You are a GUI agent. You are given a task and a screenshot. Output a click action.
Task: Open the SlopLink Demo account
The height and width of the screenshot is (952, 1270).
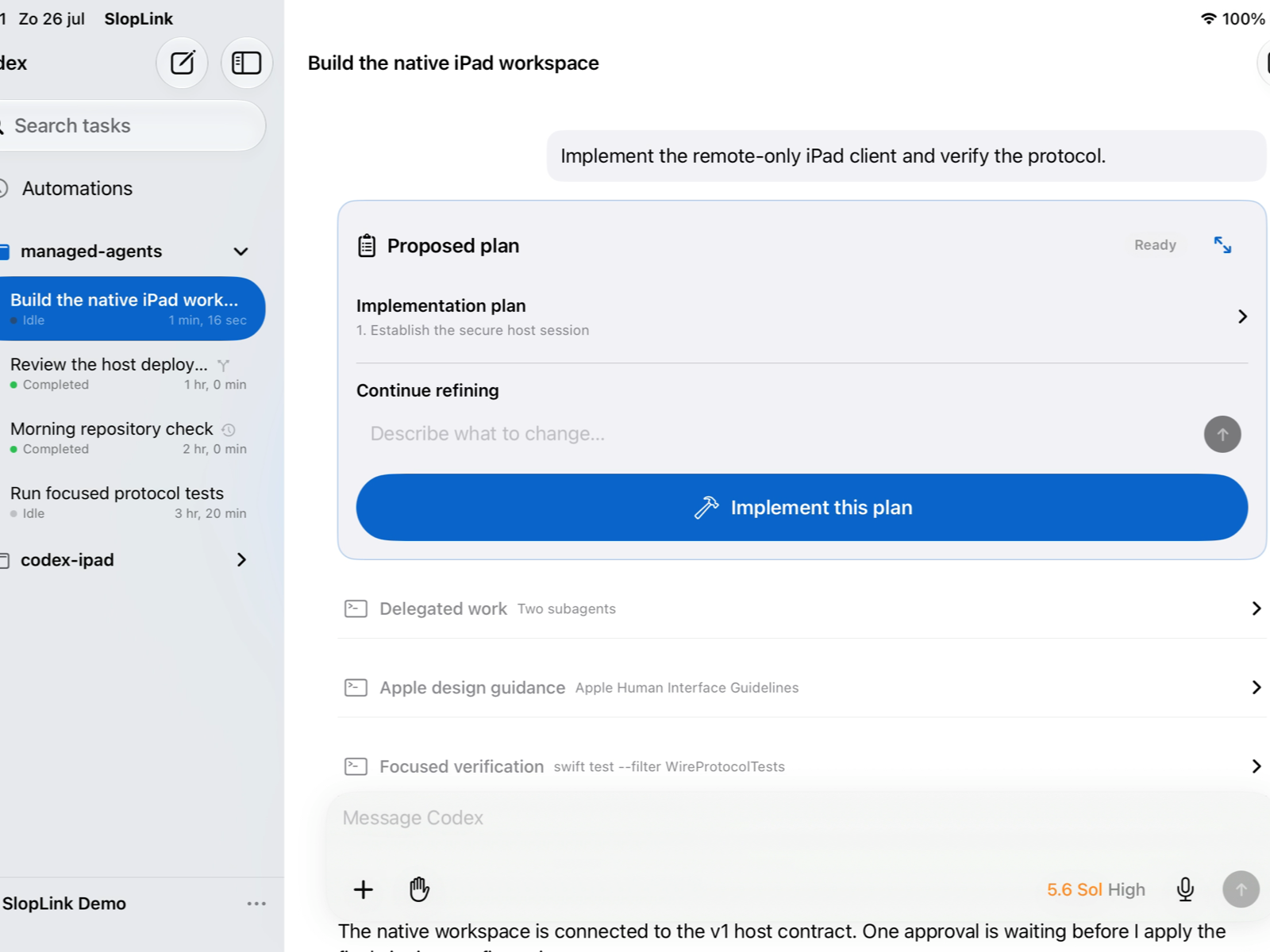pos(63,904)
